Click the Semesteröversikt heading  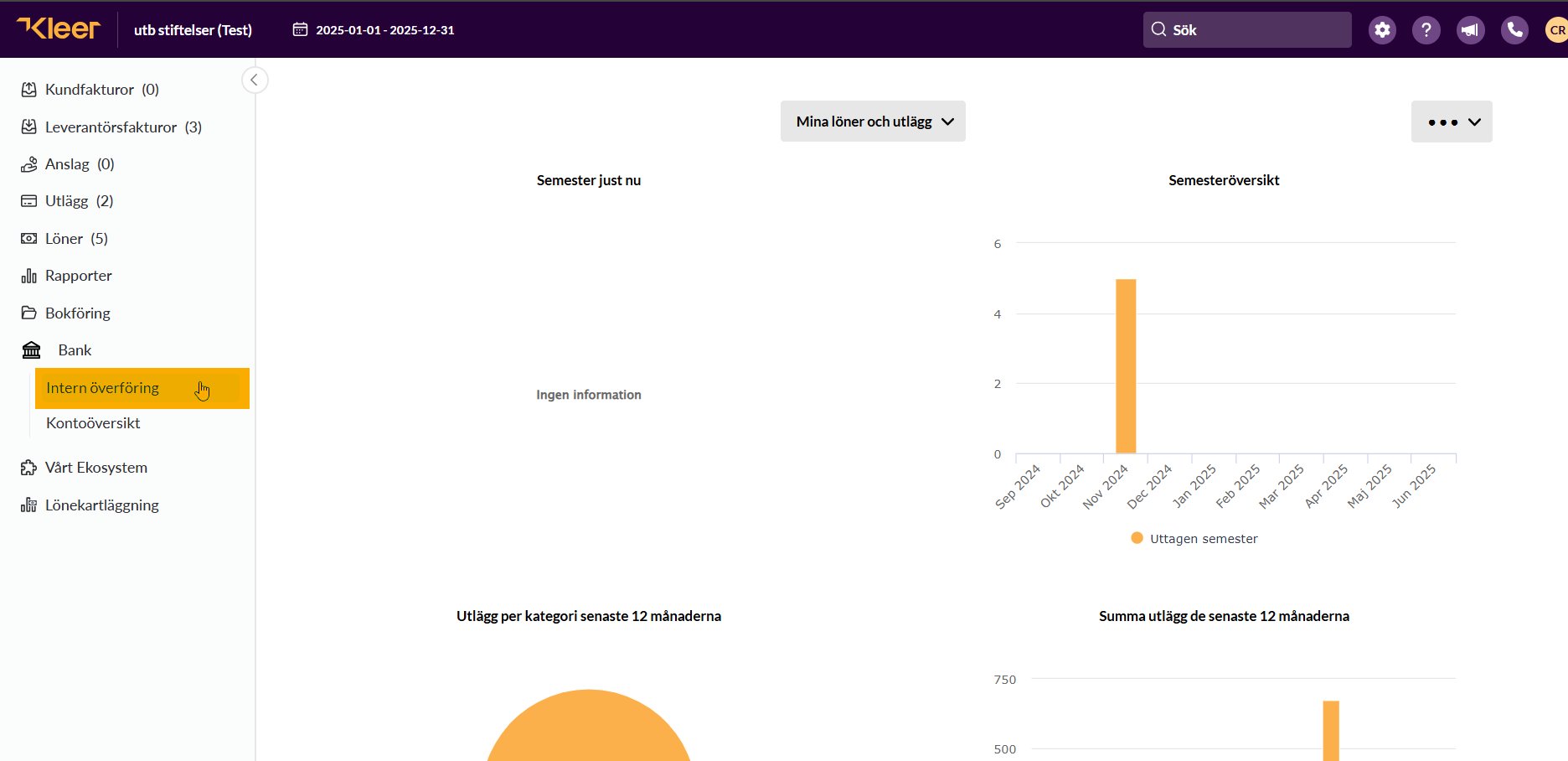coord(1224,180)
